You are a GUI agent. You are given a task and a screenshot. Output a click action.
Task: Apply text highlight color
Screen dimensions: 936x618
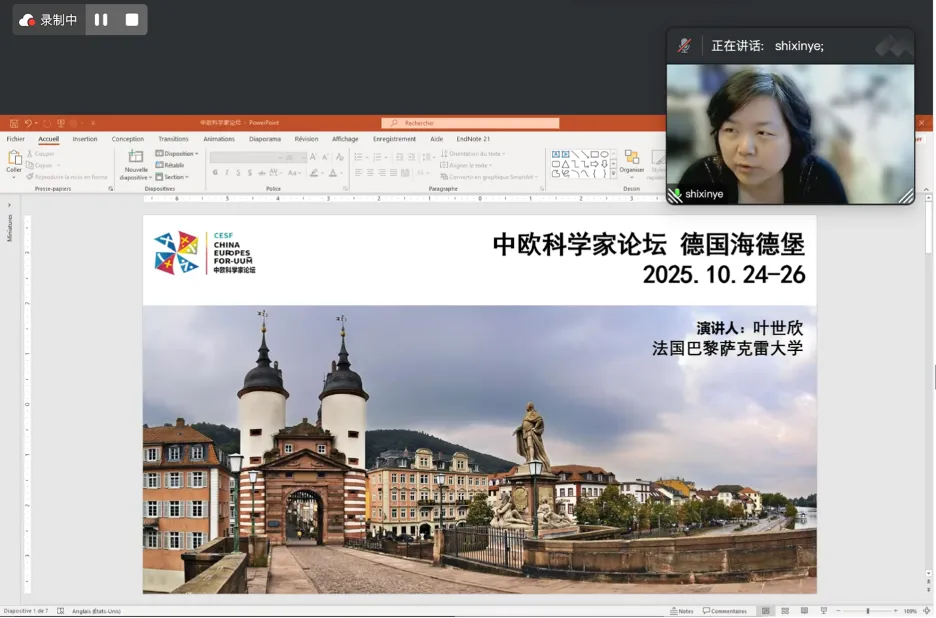[x=314, y=173]
